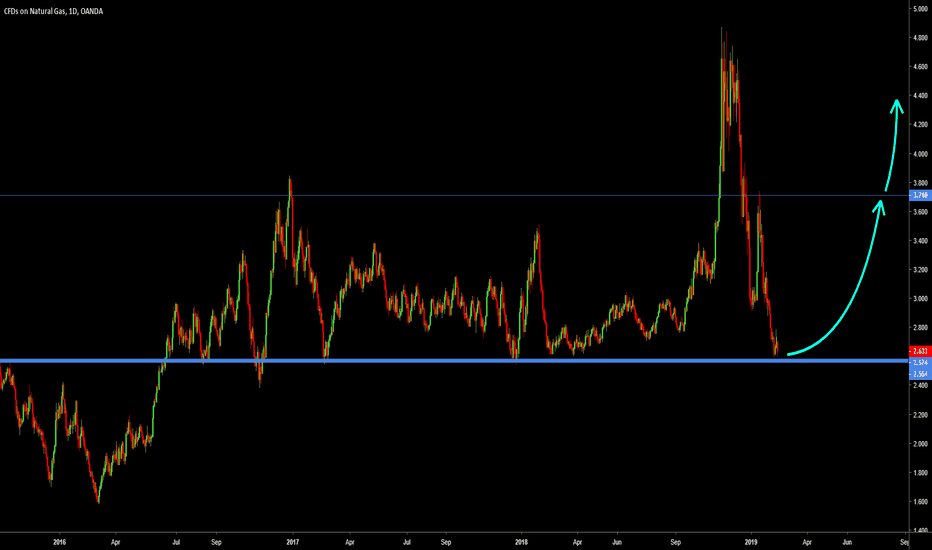Click the 2016 label on time axis

point(59,542)
